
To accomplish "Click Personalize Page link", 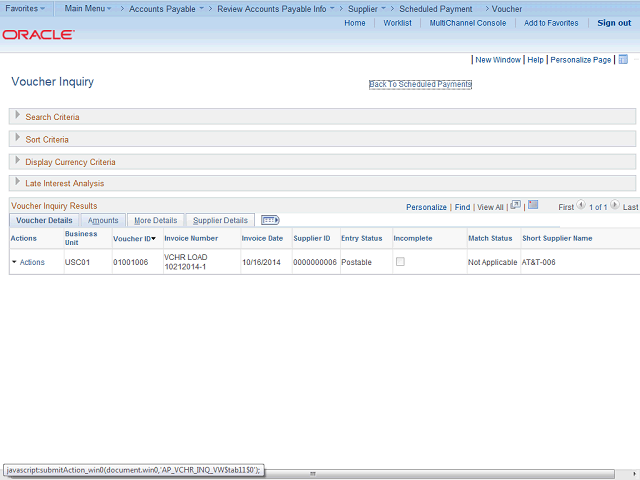I will tap(580, 60).
